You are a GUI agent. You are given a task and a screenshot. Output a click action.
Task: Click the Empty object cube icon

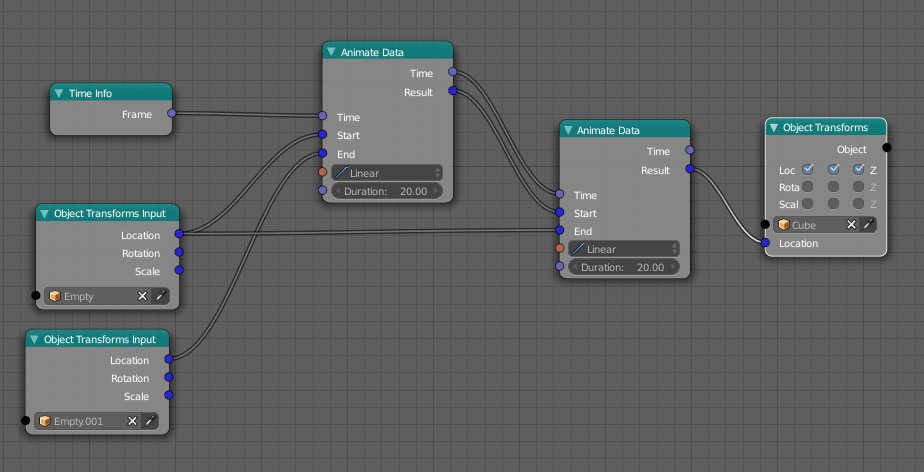(55, 296)
